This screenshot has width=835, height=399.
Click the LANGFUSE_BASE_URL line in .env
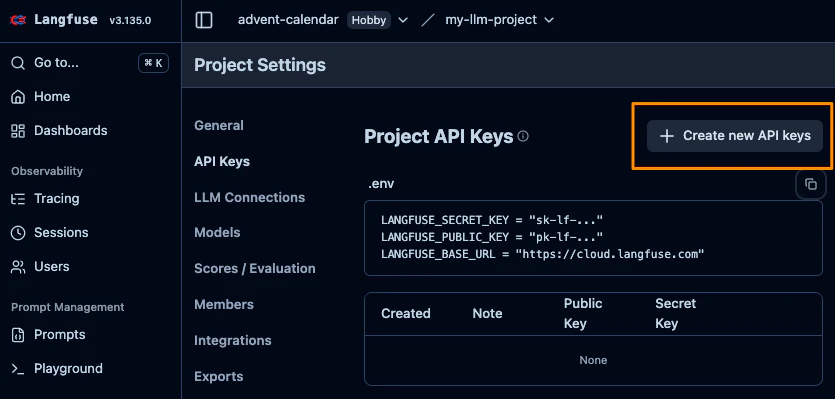pyautogui.click(x=543, y=254)
